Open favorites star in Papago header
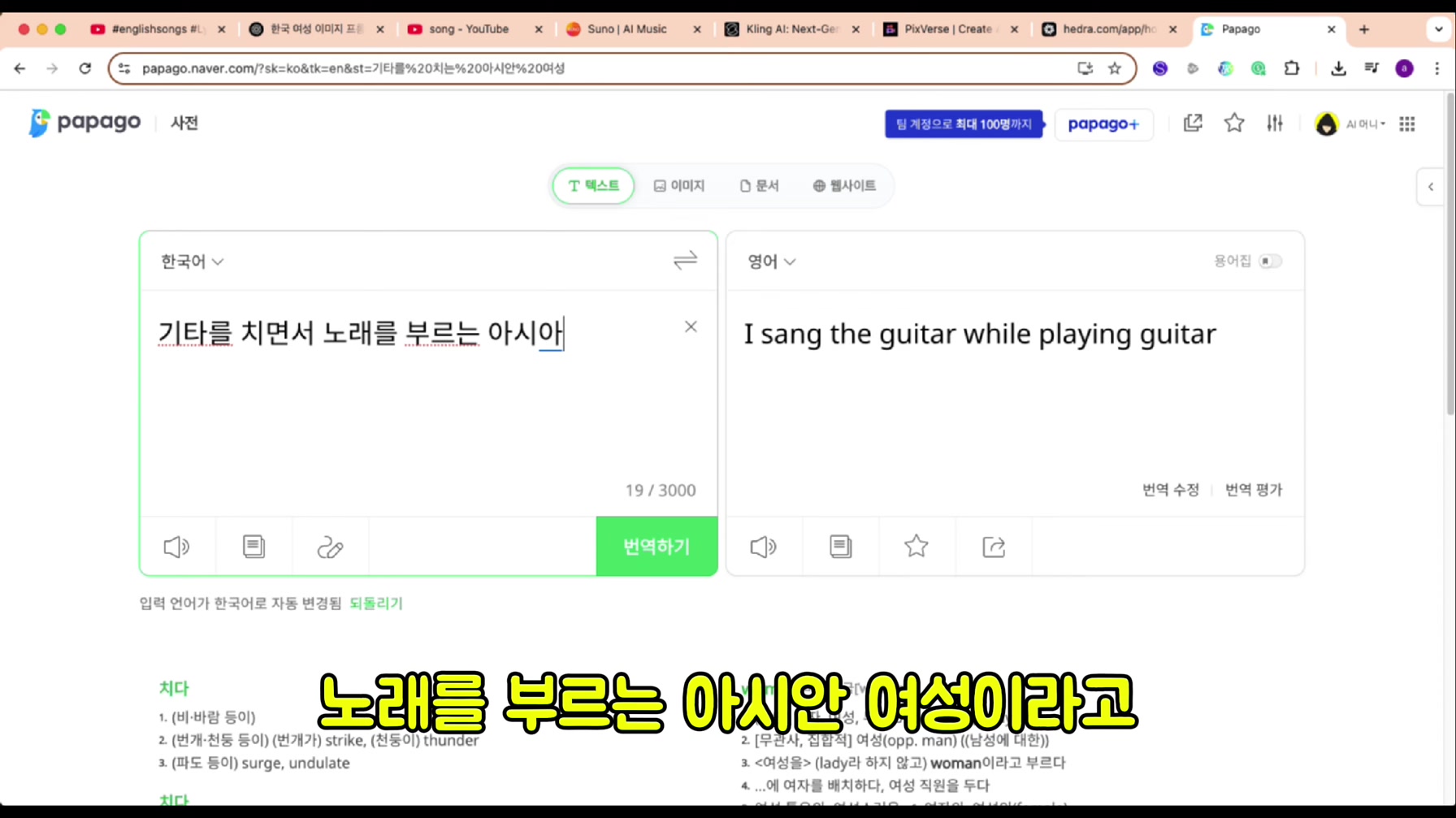 [1234, 123]
